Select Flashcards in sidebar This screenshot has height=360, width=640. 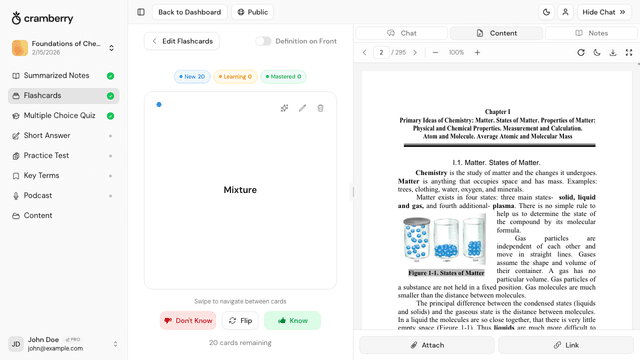point(64,96)
